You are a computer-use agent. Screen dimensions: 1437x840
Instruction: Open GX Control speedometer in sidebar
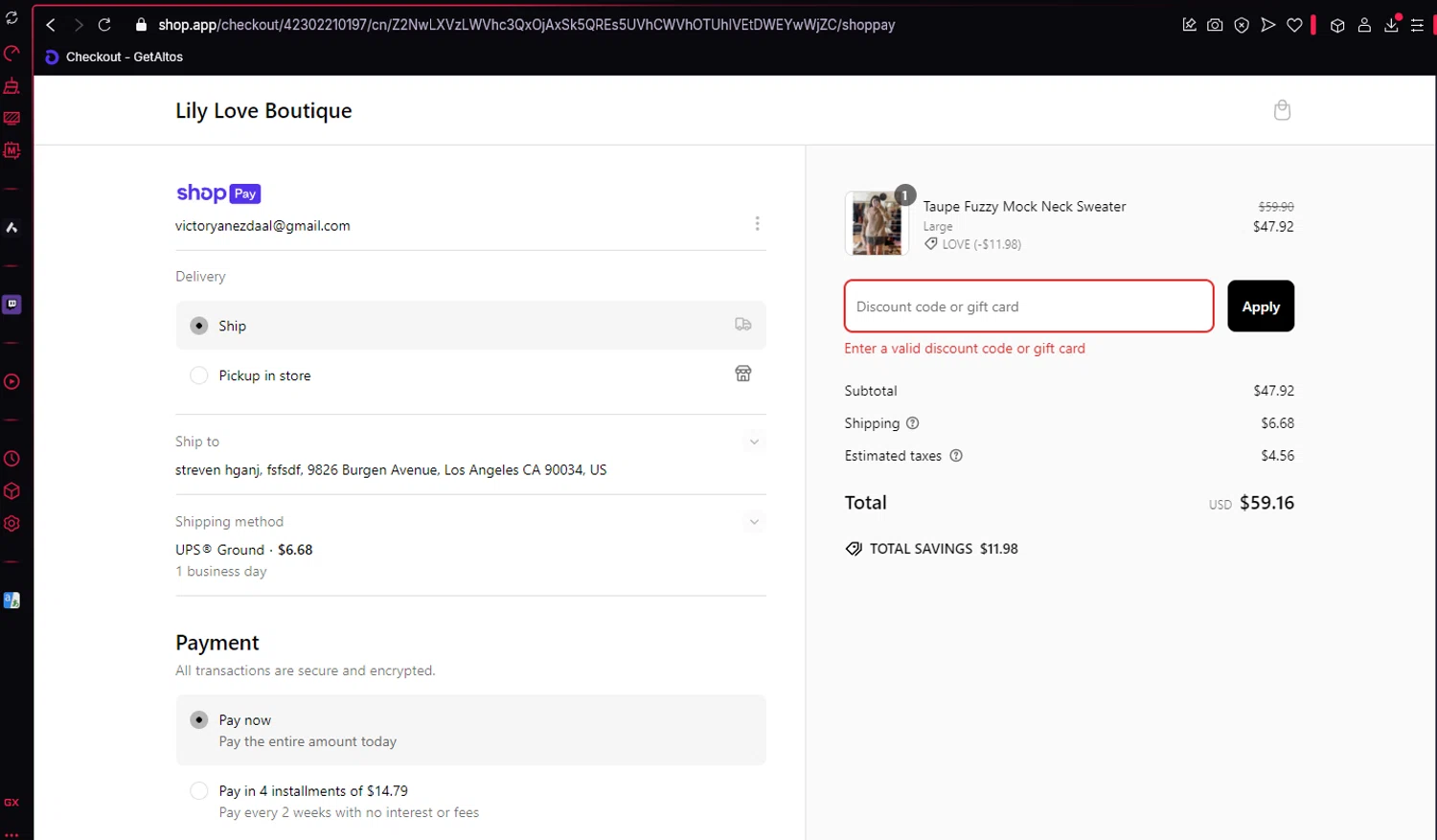[x=11, y=53]
